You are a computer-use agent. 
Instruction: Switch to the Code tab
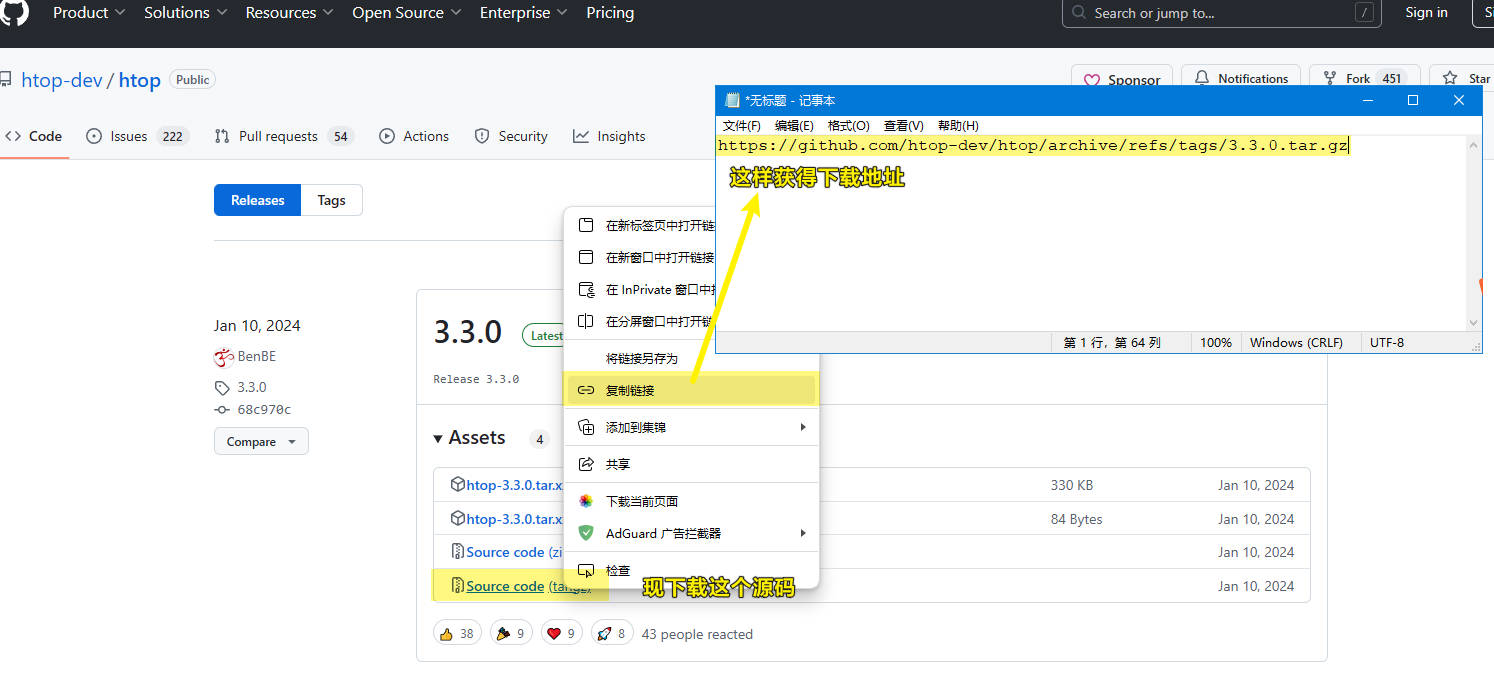[34, 136]
